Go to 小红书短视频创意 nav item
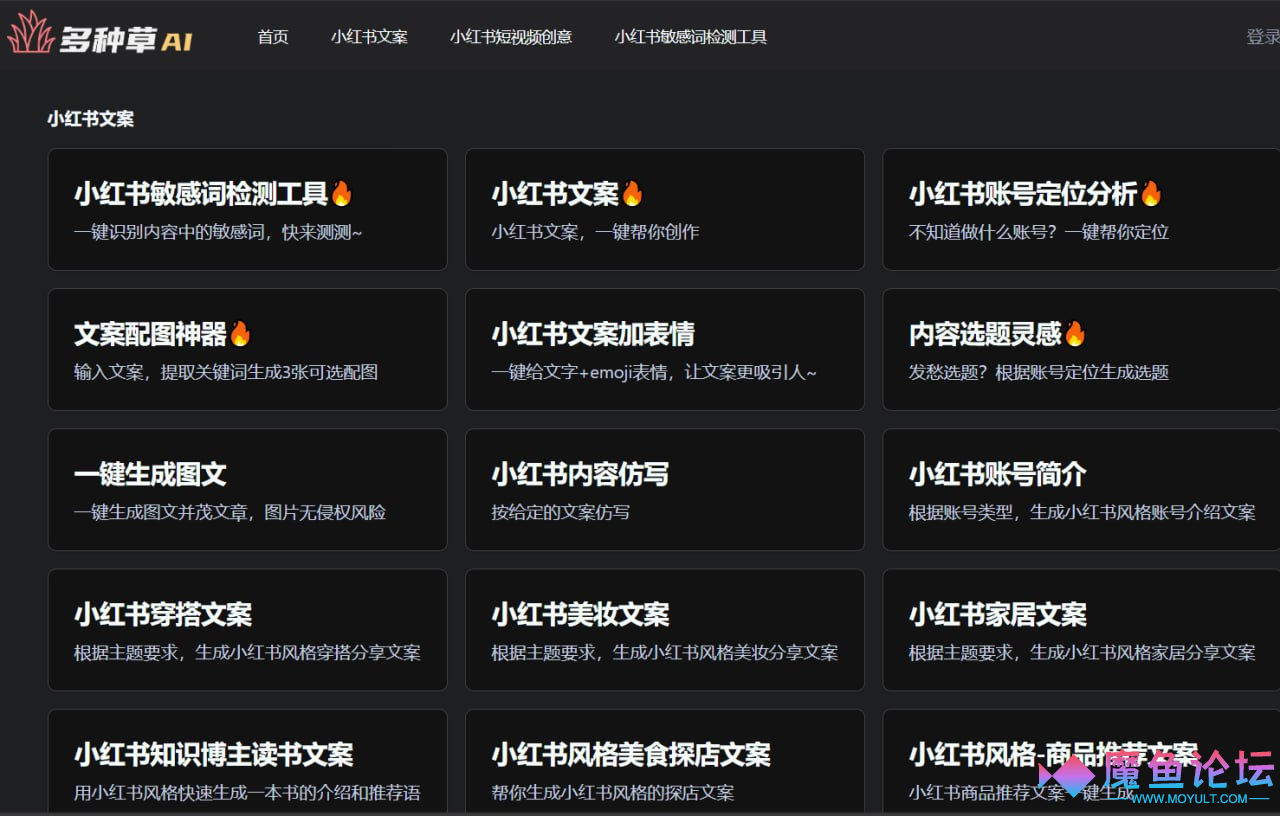Screen dimensions: 1280x816 [x=511, y=37]
